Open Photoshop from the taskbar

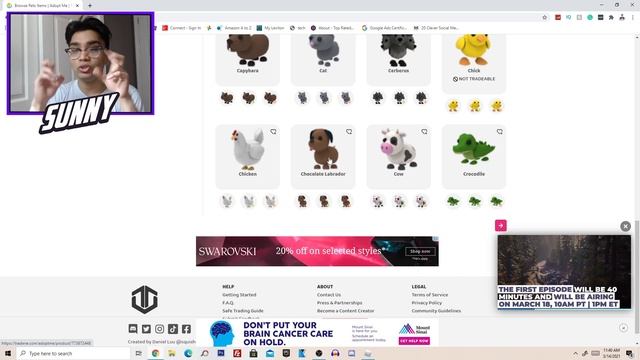221,353
